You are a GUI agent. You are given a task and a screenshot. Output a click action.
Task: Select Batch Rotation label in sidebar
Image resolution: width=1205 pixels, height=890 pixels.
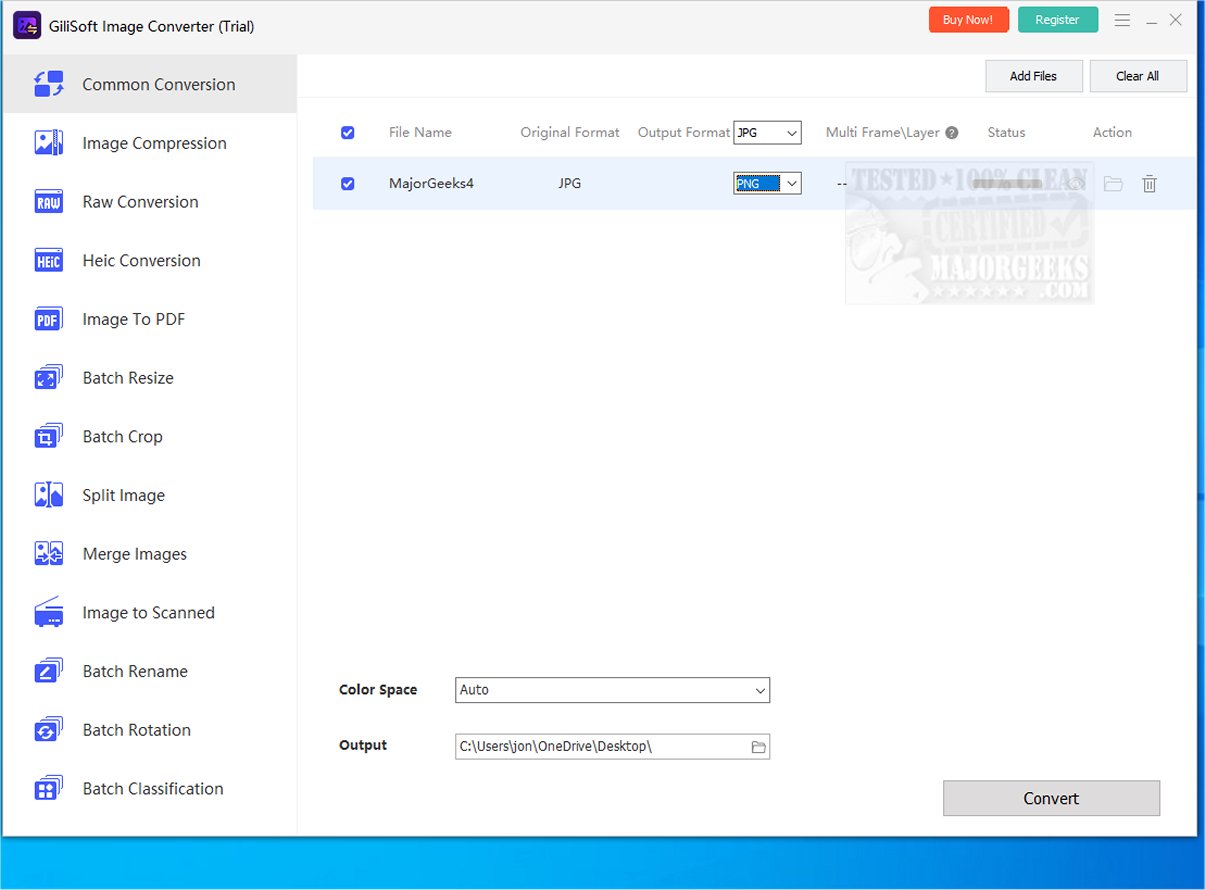137,730
